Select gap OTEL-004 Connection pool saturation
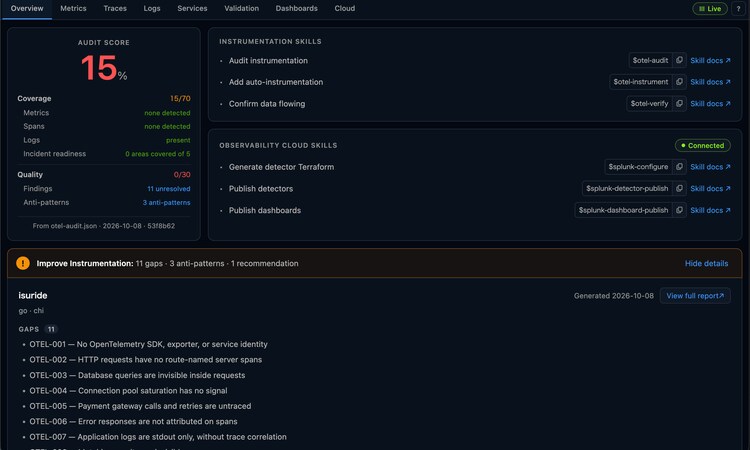Viewport: 750px width, 450px height. point(128,391)
